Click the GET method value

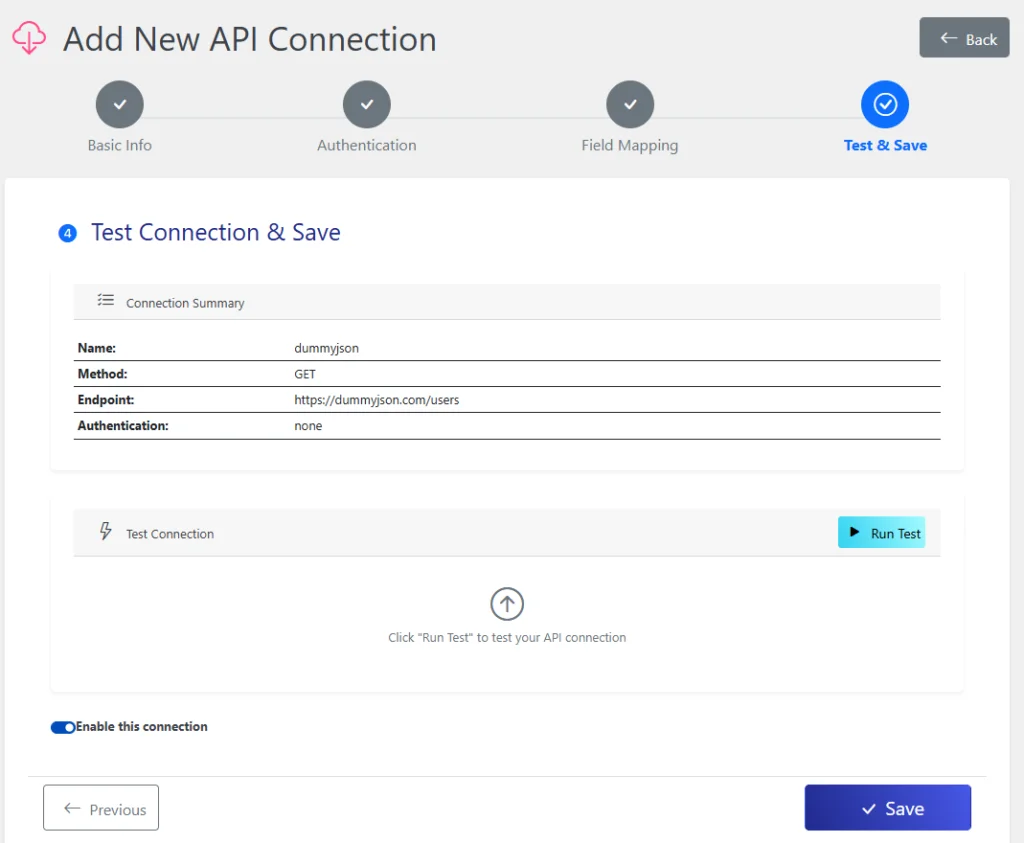[x=305, y=374]
